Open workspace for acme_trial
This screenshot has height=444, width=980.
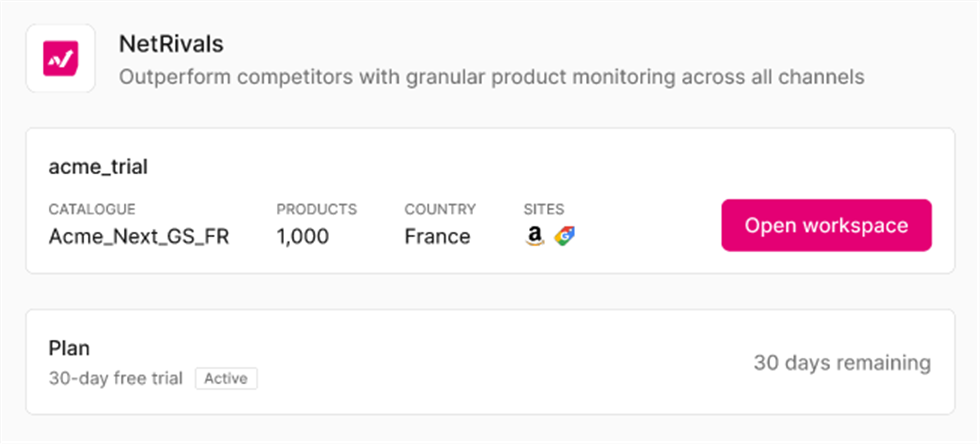pos(826,225)
